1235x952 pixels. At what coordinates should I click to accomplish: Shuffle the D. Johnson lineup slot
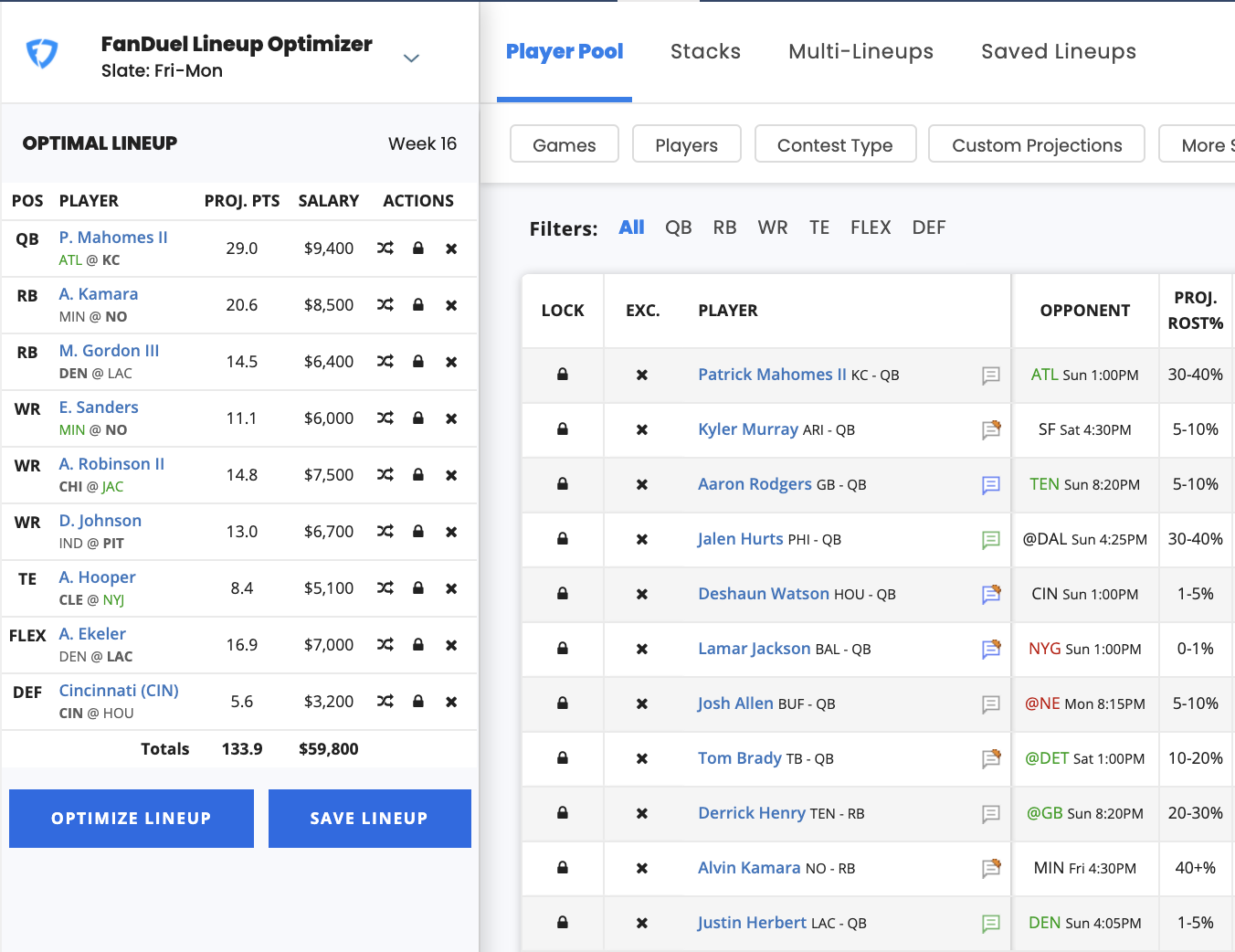[385, 531]
